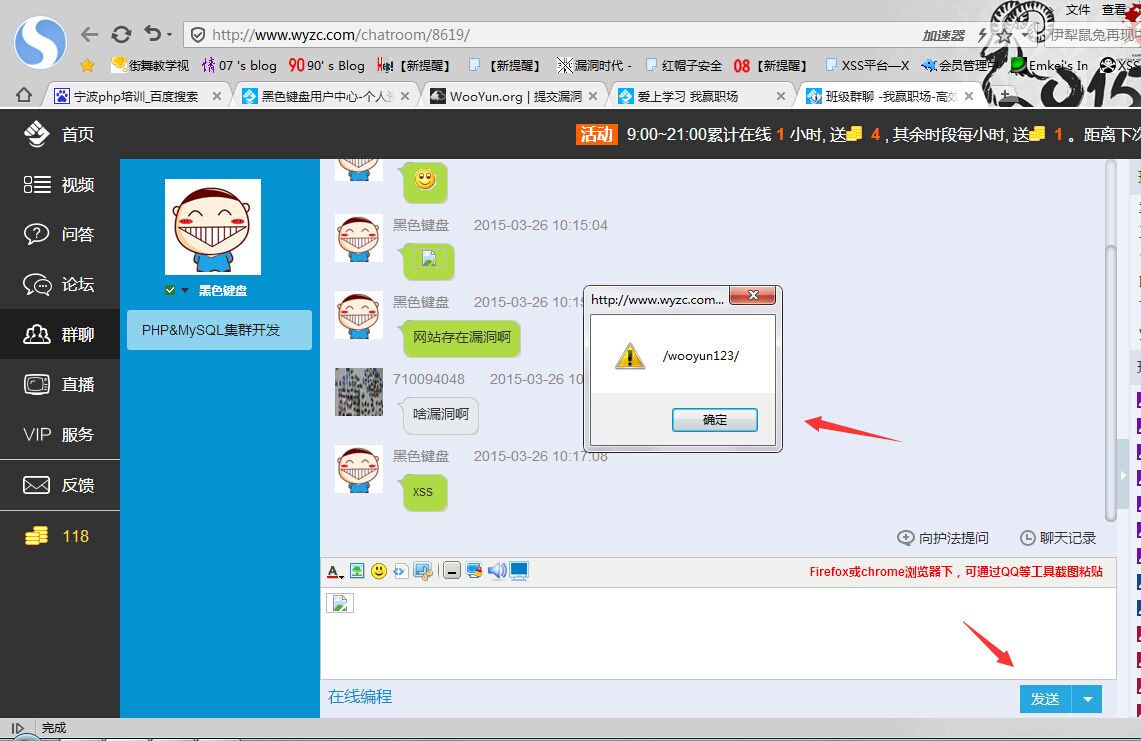The height and width of the screenshot is (741, 1141).
Task: Click the yellow bookmarks star icon
Action: pos(87,66)
